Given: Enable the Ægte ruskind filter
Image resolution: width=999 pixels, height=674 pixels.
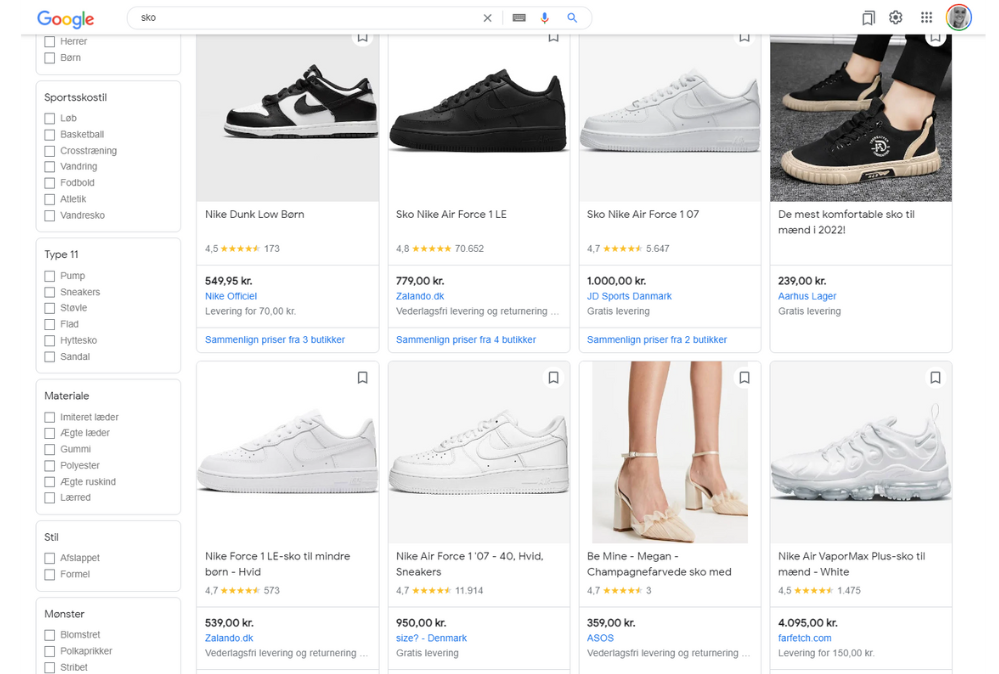Looking at the screenshot, I should click(x=50, y=482).
